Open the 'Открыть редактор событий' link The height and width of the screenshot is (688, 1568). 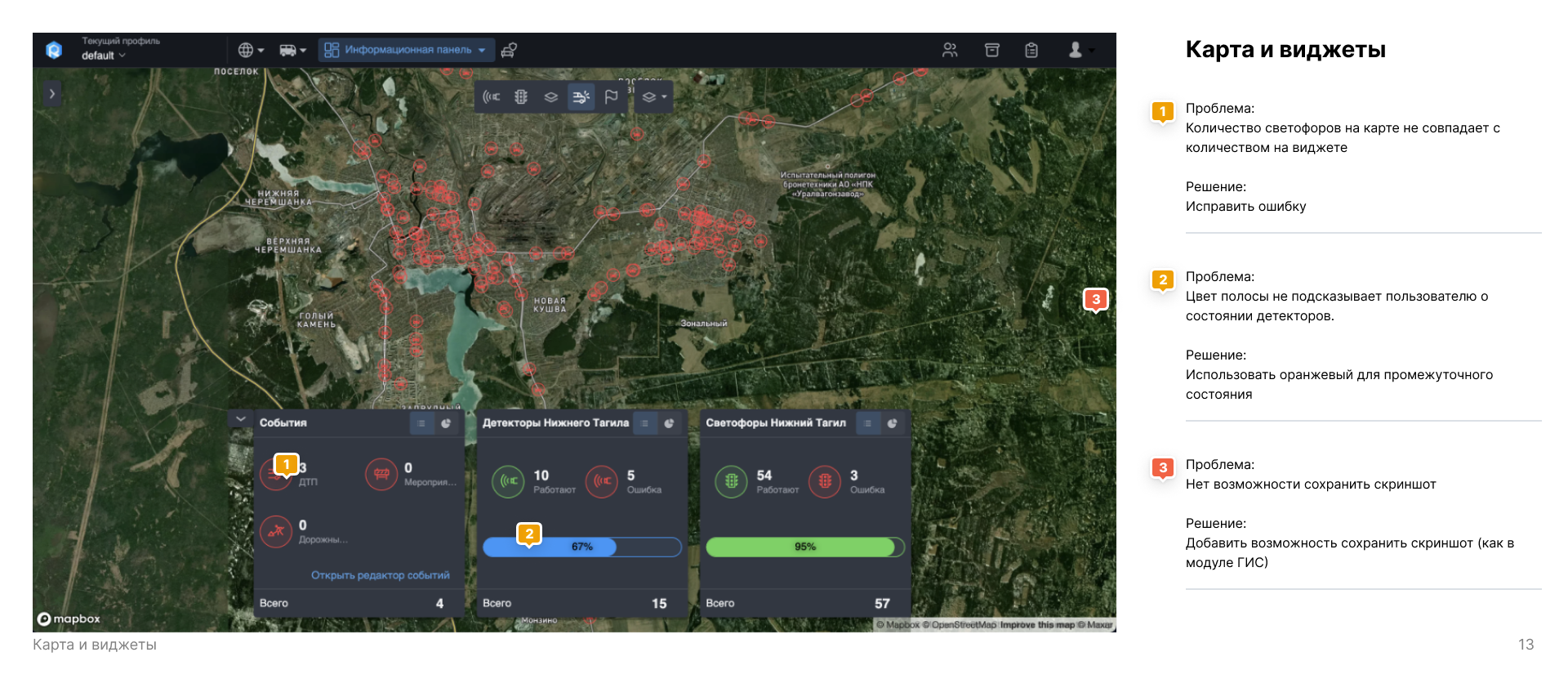[381, 575]
